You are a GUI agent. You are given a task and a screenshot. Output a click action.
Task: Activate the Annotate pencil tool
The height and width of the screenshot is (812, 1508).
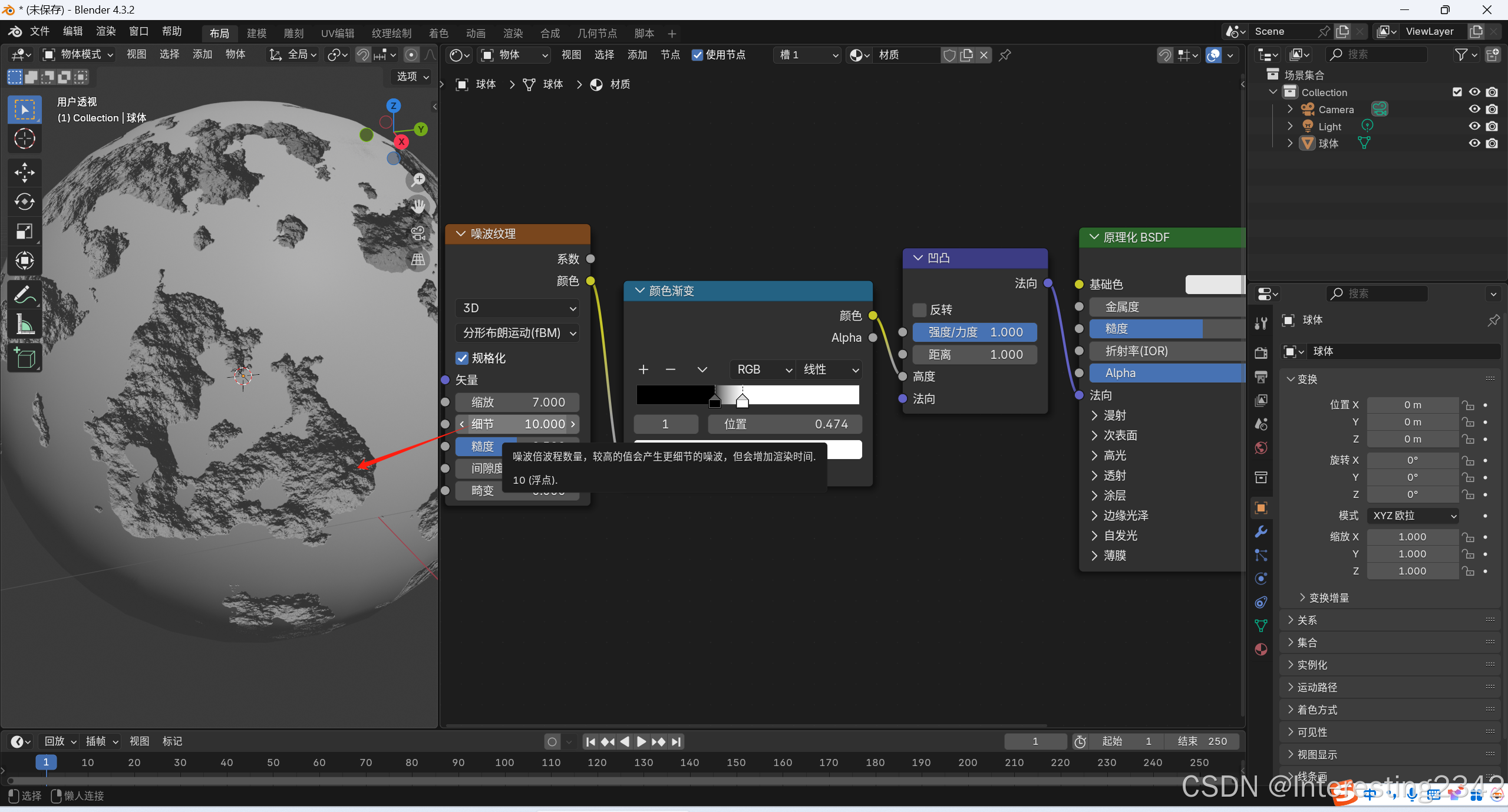tap(24, 294)
